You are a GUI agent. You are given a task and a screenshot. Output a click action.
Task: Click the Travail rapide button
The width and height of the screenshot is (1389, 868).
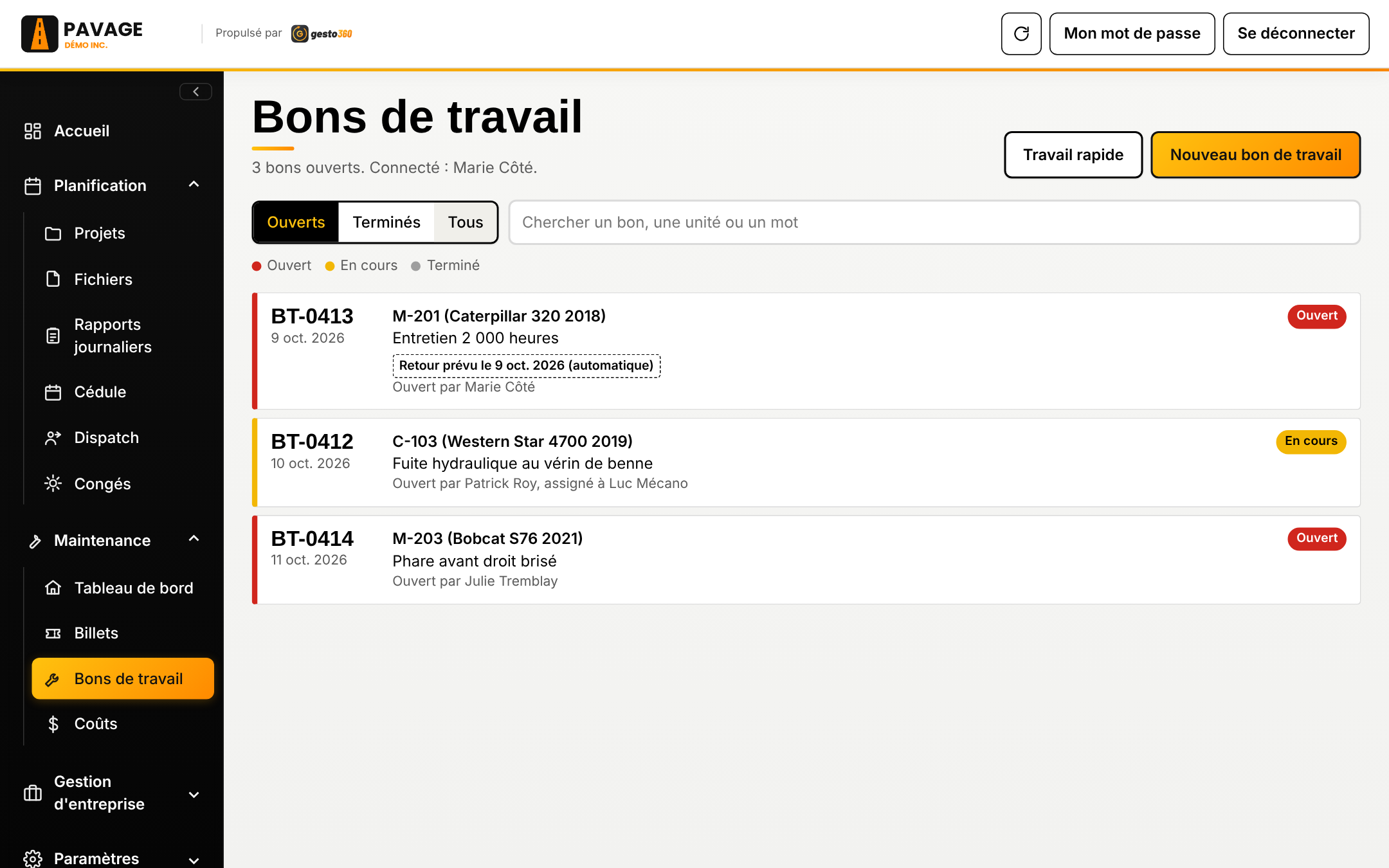pos(1073,155)
